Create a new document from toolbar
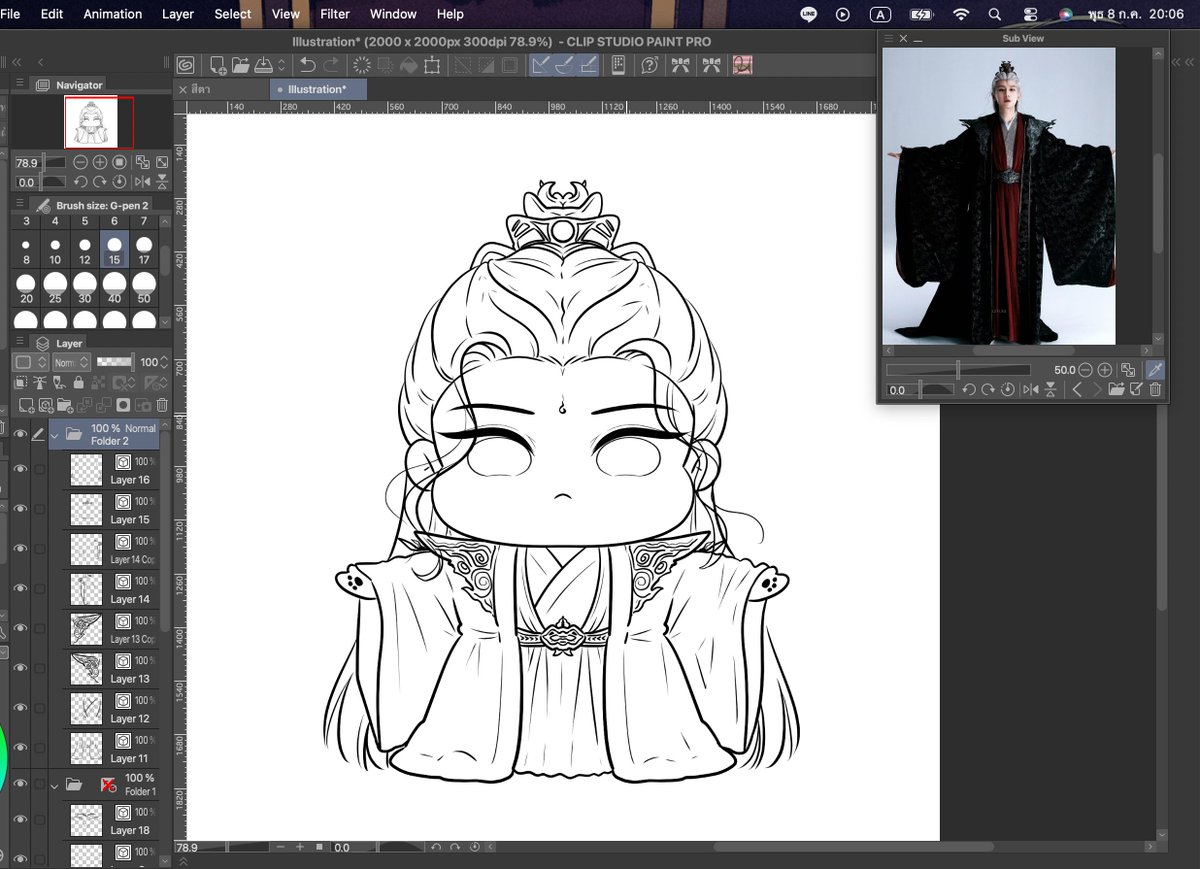1200x869 pixels. (218, 65)
